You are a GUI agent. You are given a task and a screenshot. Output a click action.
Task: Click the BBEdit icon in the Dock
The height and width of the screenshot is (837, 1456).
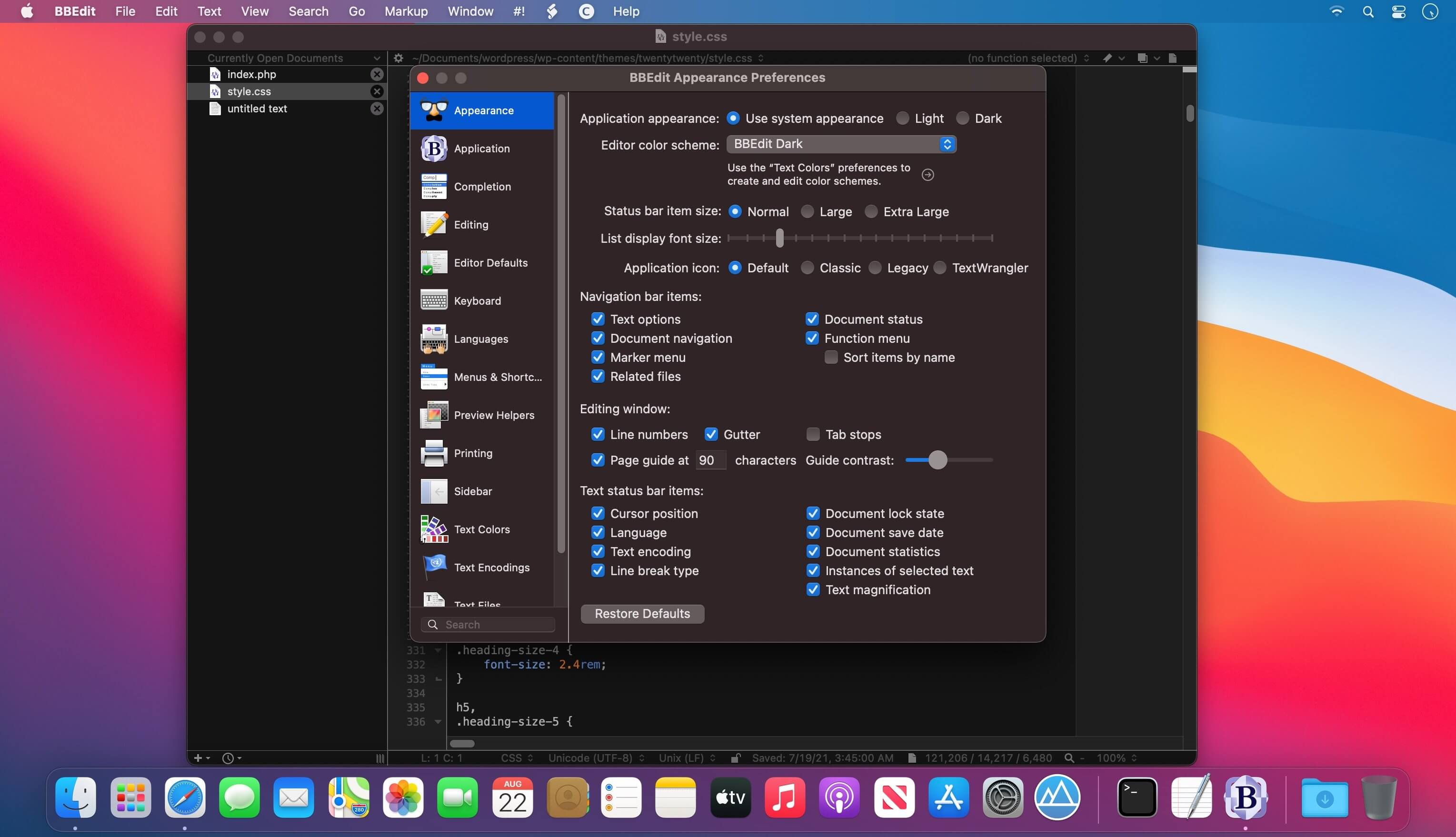pos(1245,797)
